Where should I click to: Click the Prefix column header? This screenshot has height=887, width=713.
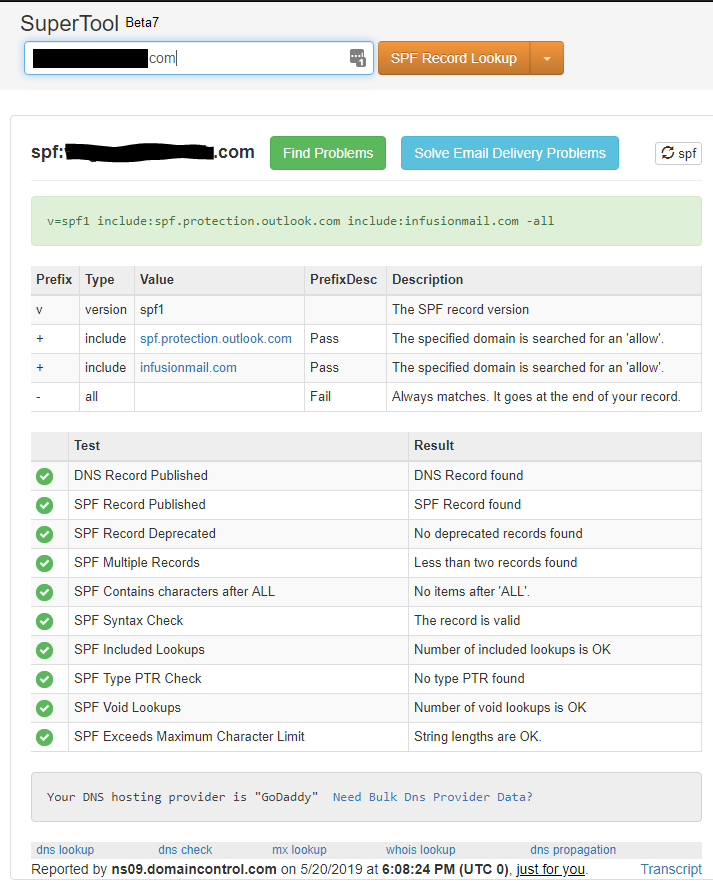[54, 279]
